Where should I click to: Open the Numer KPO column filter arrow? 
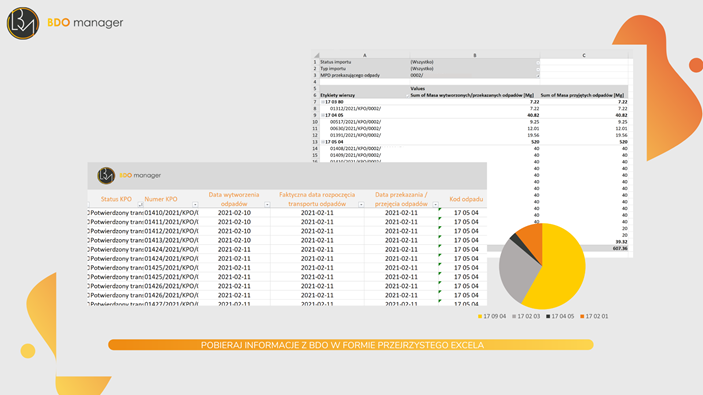click(195, 204)
